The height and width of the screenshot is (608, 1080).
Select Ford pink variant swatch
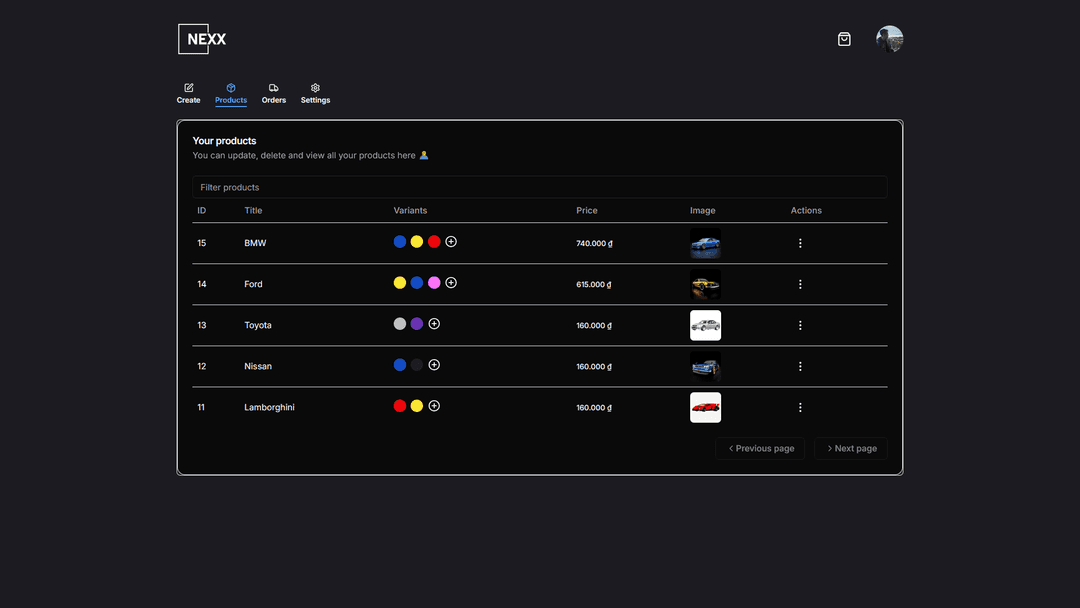tap(434, 283)
